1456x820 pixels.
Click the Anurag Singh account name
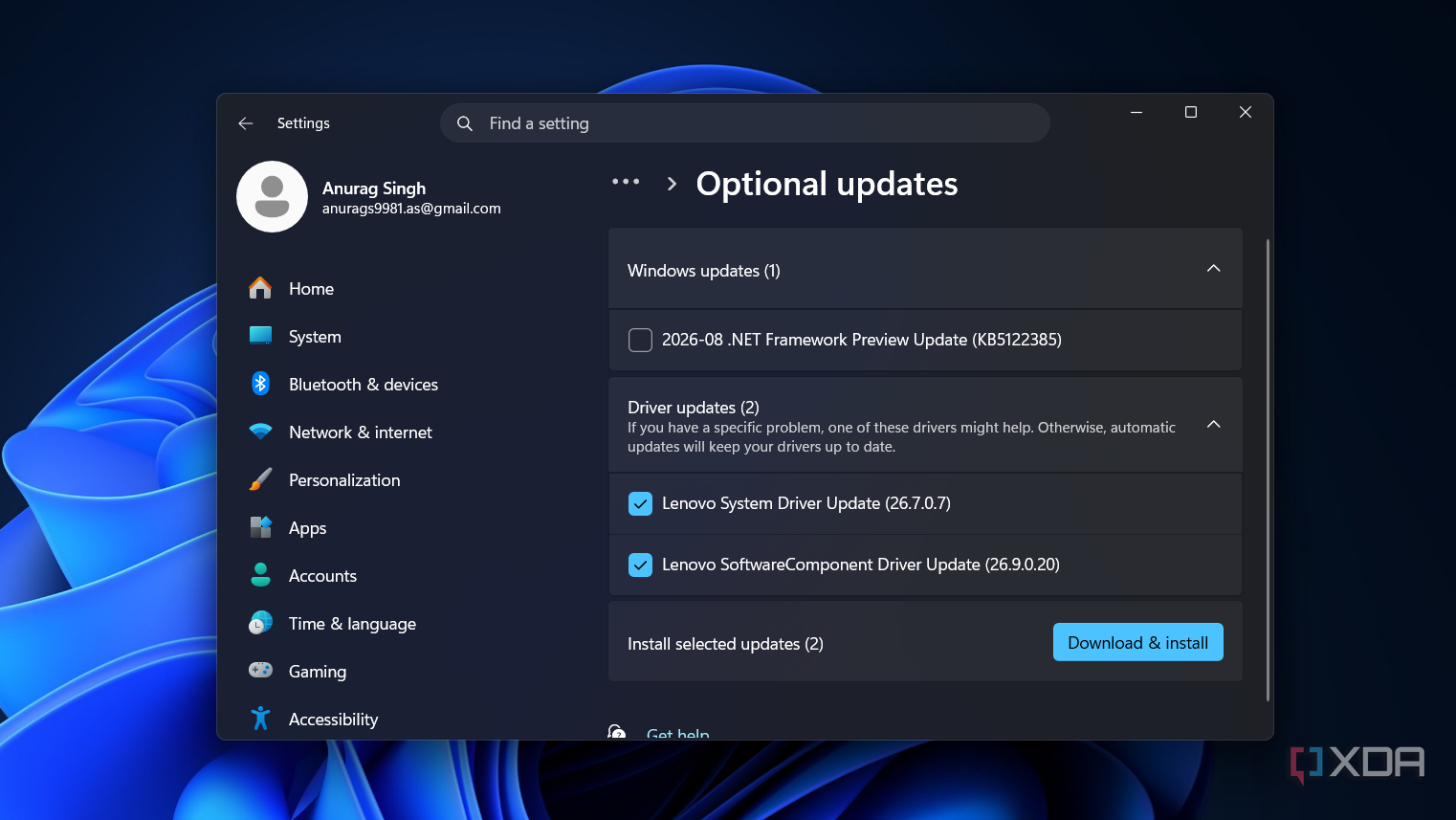(374, 188)
